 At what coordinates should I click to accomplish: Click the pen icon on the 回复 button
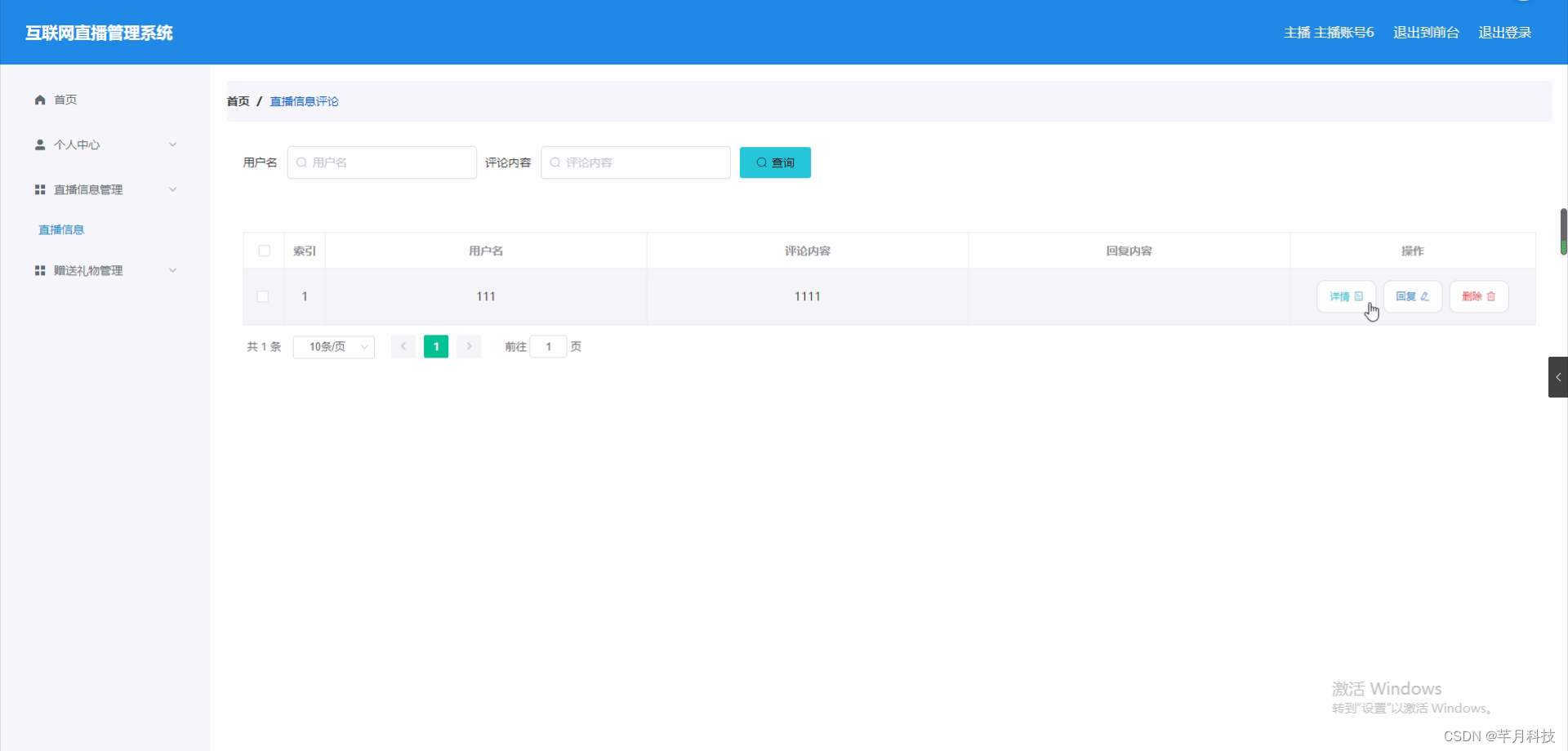pyautogui.click(x=1424, y=296)
